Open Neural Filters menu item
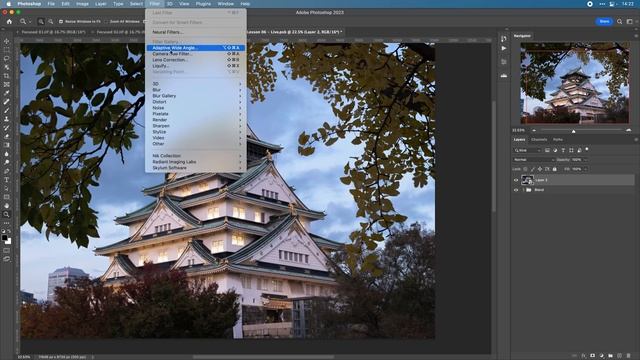The width and height of the screenshot is (640, 360). pos(196,32)
